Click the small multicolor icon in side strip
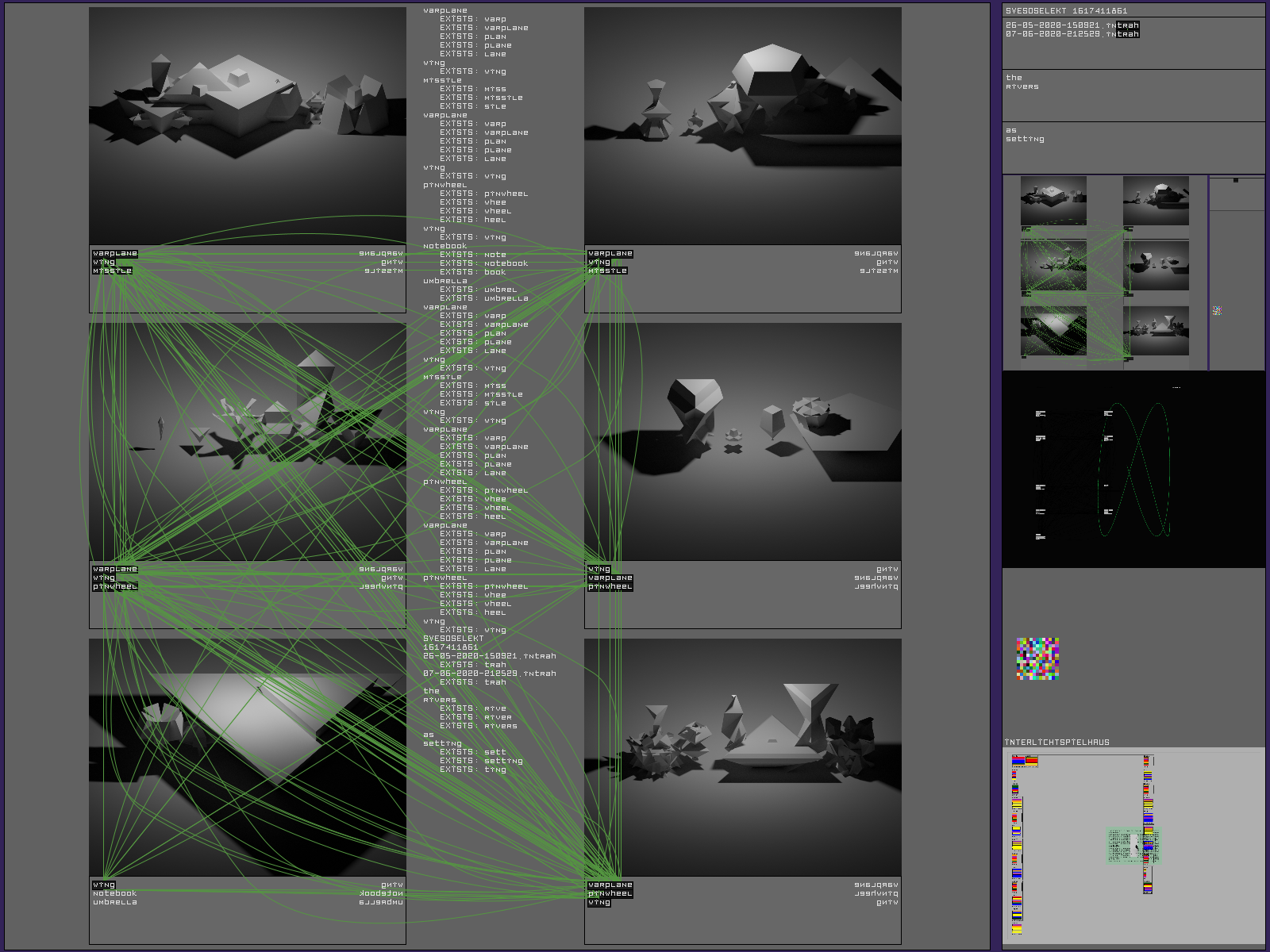The image size is (1270, 952). [1217, 311]
